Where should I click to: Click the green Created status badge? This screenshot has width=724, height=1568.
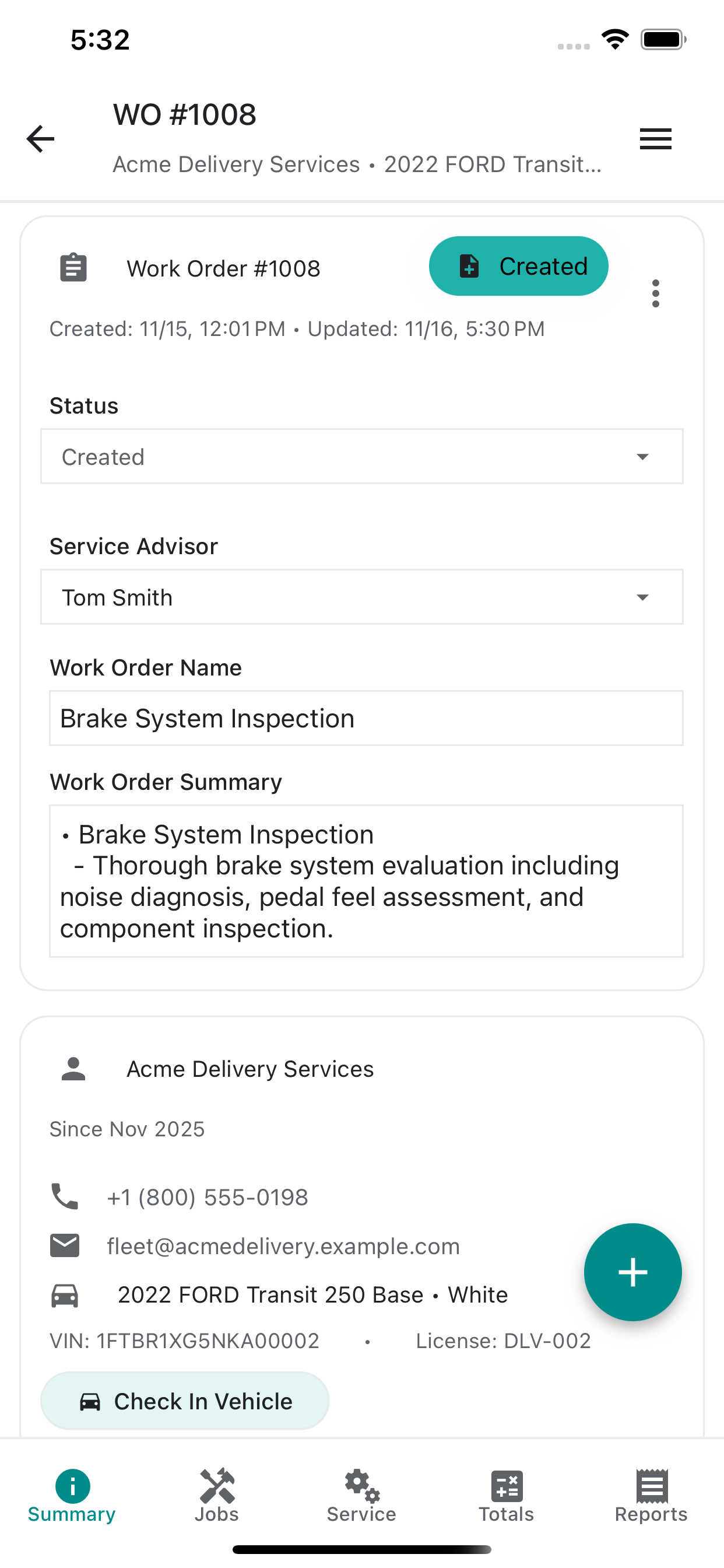point(518,266)
